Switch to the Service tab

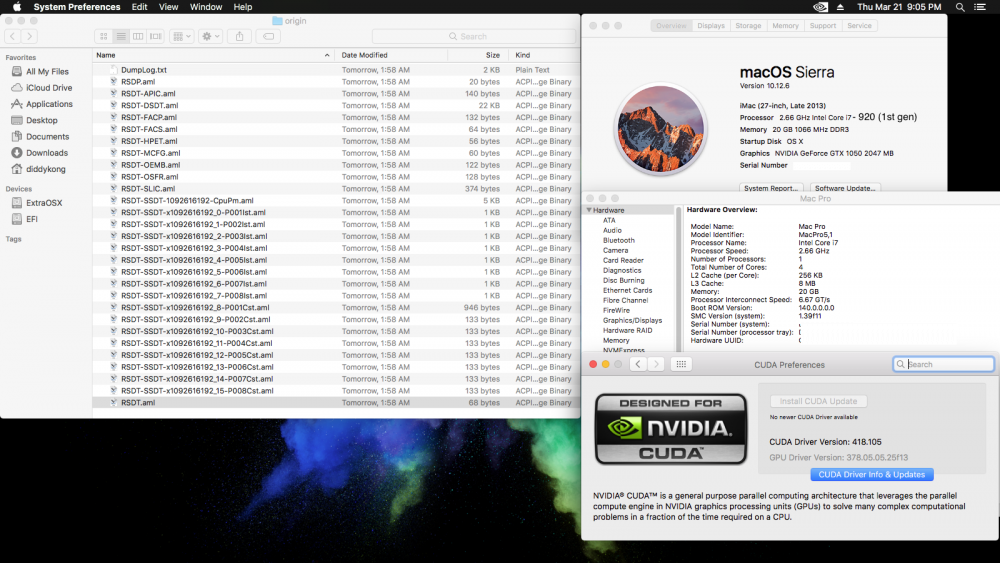click(x=859, y=26)
